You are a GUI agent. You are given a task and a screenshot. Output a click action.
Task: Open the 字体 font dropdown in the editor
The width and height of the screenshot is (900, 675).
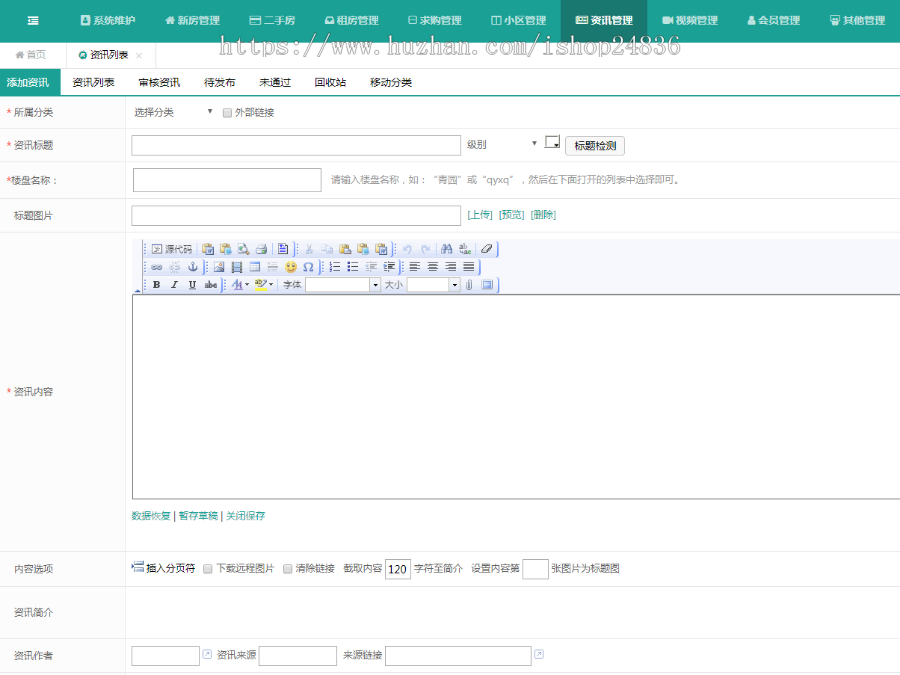pos(340,284)
